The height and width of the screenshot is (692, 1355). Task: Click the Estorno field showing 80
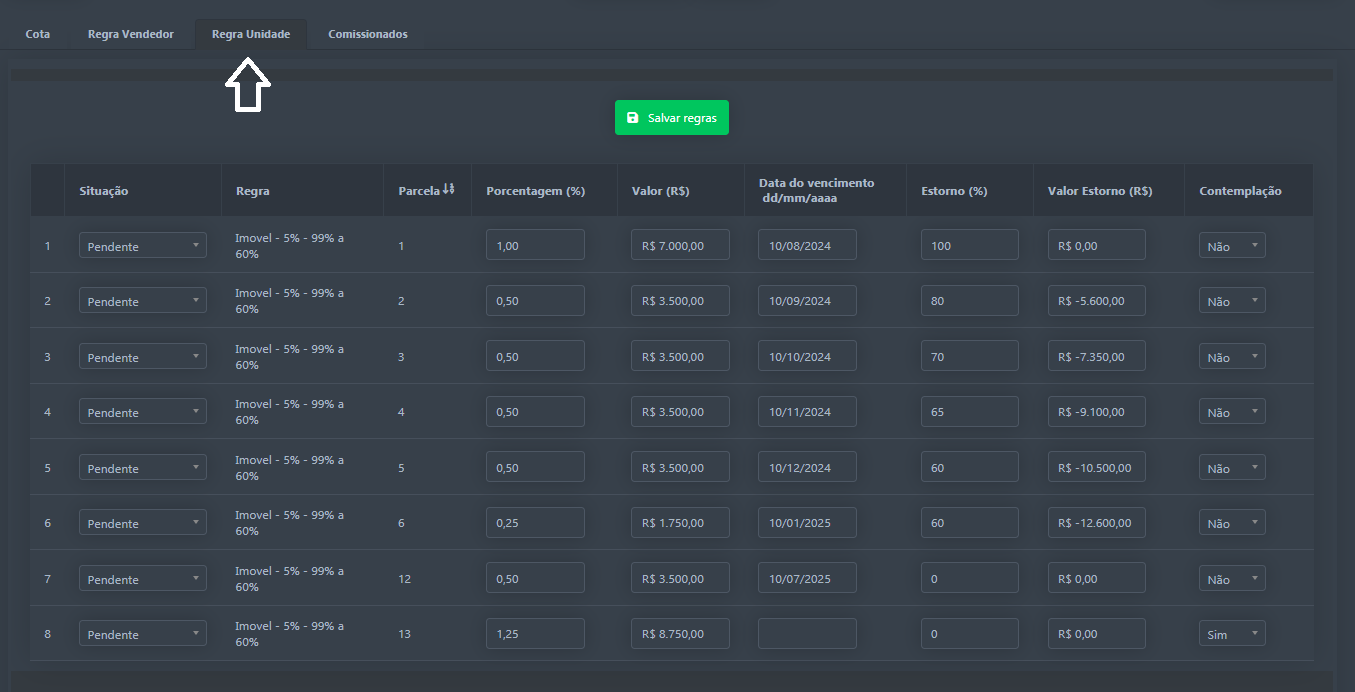[x=969, y=300]
